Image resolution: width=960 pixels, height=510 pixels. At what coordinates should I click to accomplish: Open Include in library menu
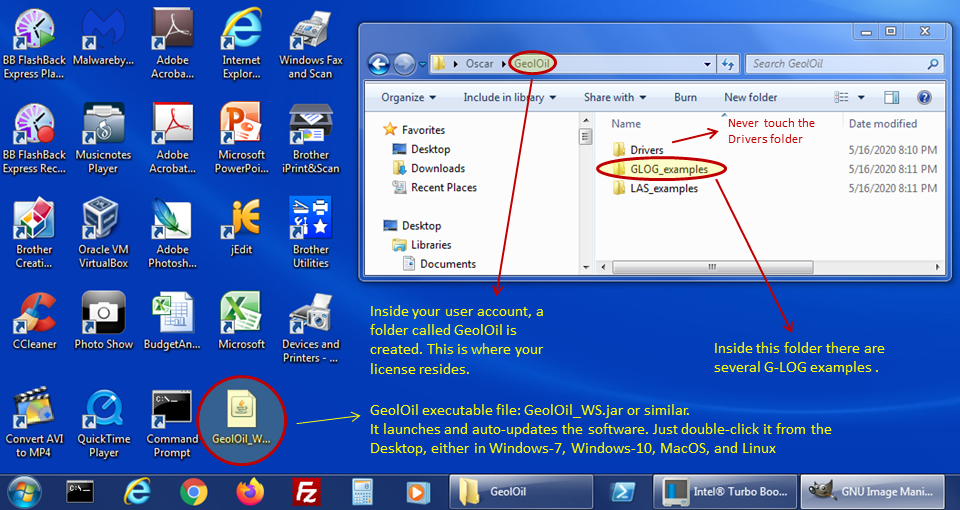509,97
